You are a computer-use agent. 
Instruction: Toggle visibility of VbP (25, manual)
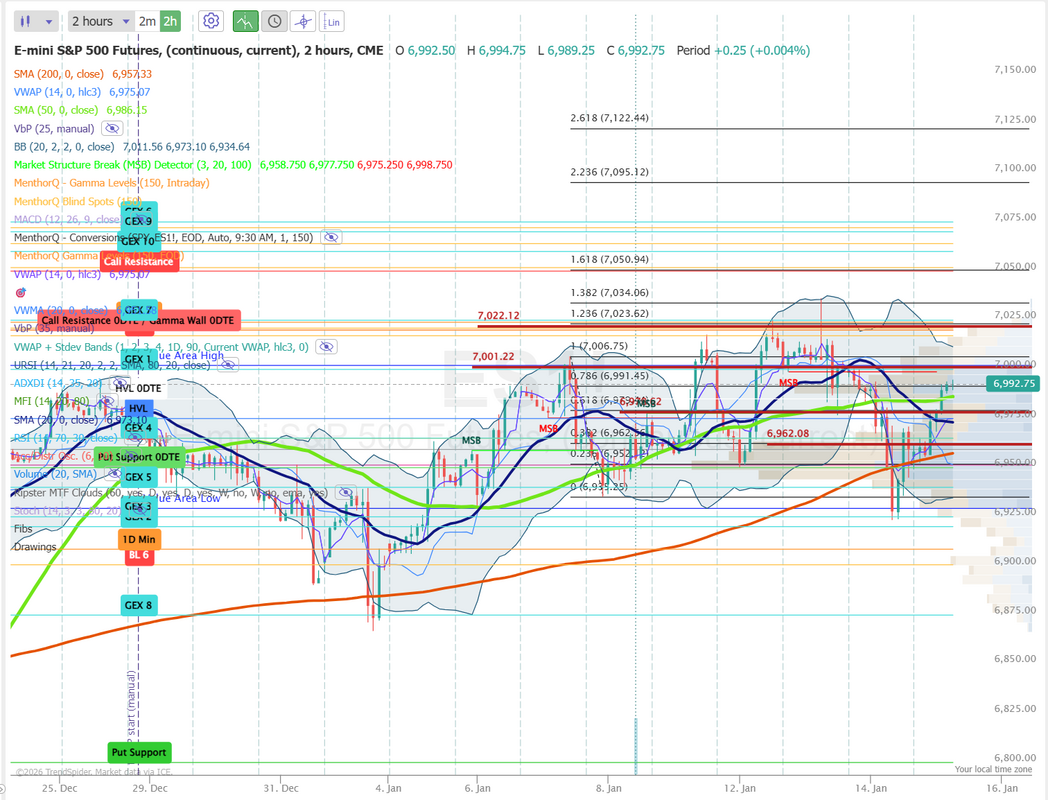(112, 129)
